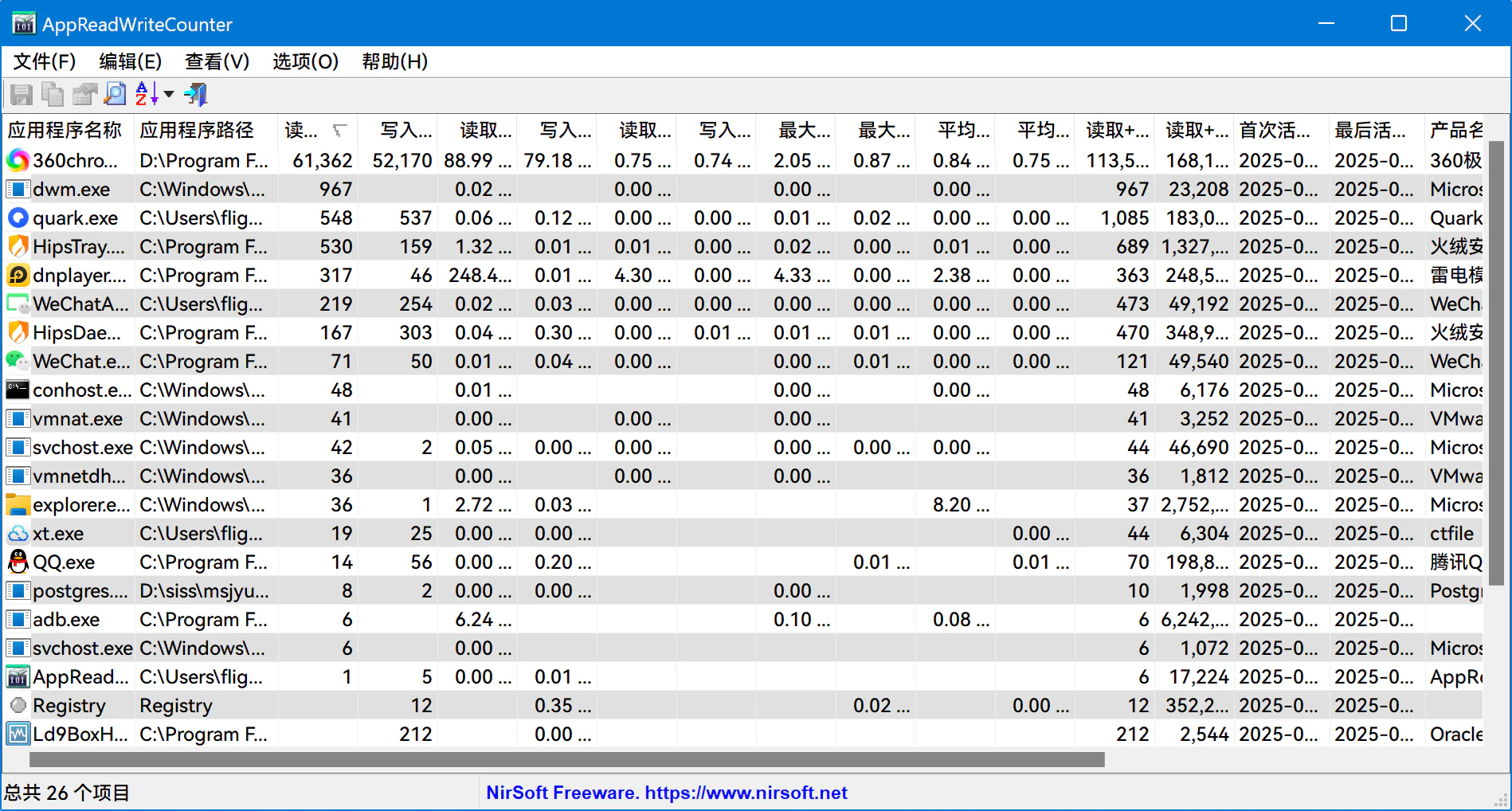
Task: Click the Copy selected items toolbar icon
Action: pos(53,95)
